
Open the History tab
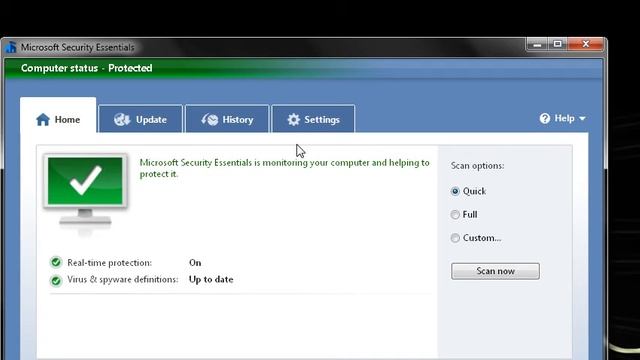click(227, 119)
